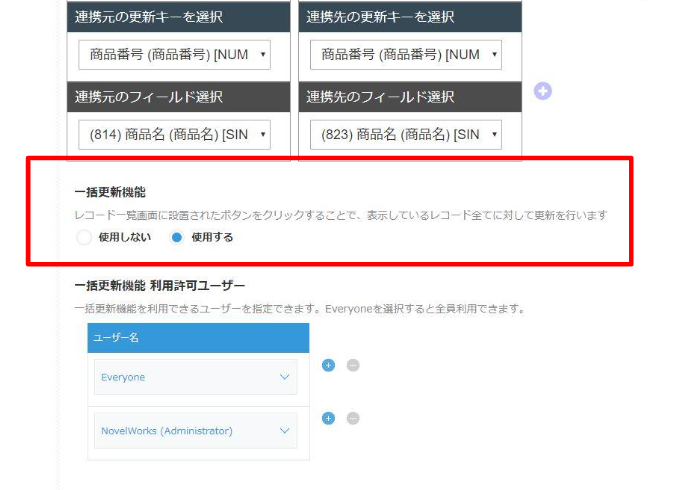Click the ユーザー名 table header
This screenshot has height=490, width=690.
coord(198,338)
